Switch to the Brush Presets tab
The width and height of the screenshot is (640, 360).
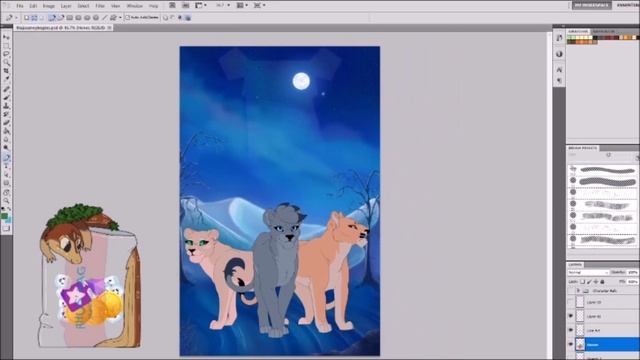tap(582, 148)
